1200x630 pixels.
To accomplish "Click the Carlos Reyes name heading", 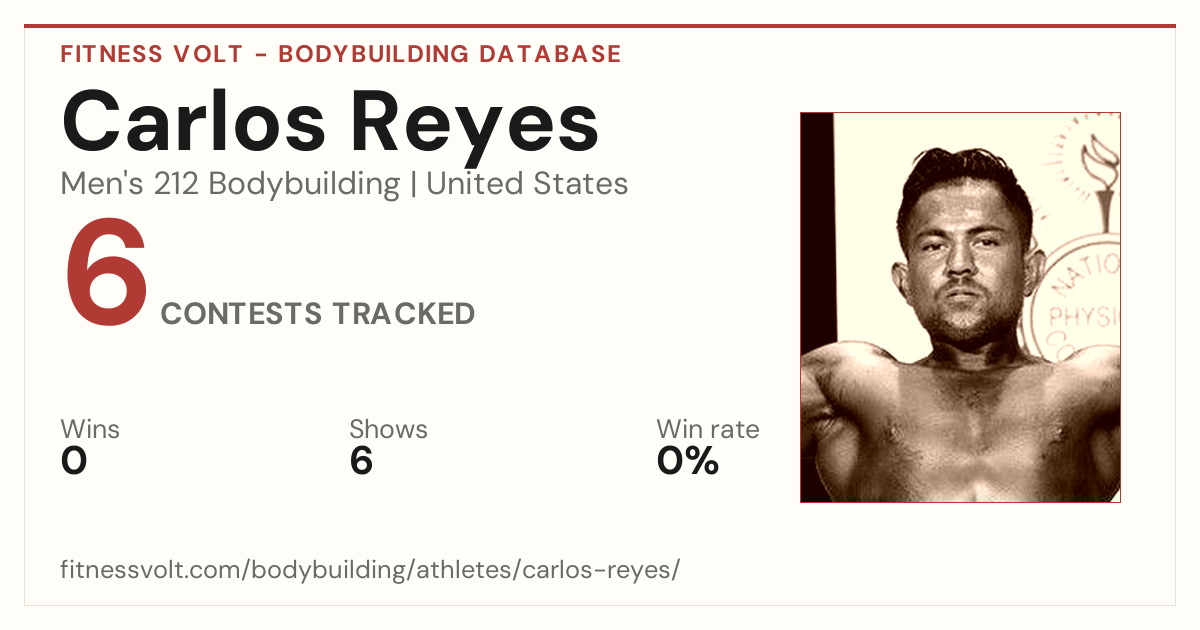I will [x=330, y=121].
